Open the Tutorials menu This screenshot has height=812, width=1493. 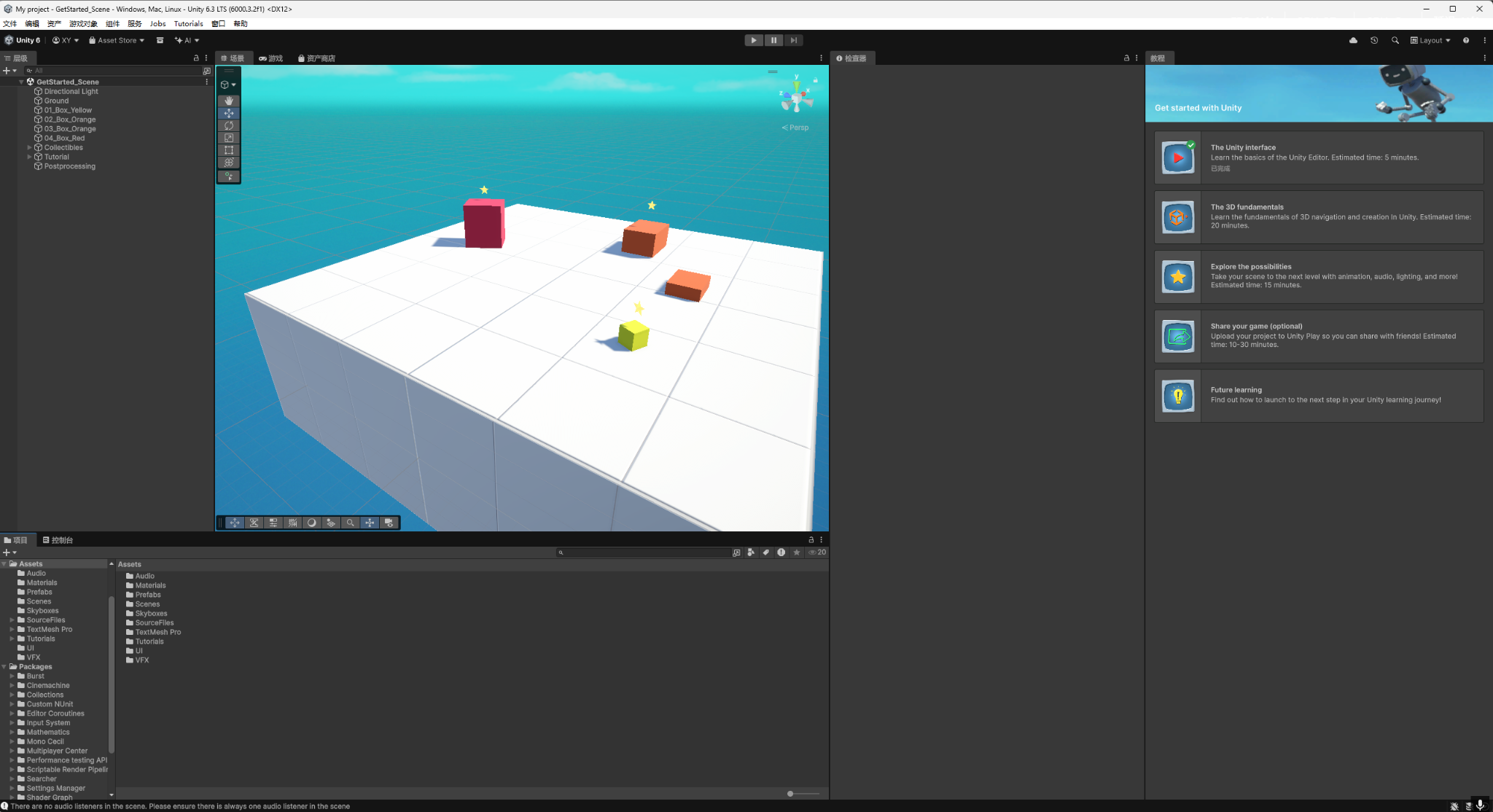click(188, 23)
